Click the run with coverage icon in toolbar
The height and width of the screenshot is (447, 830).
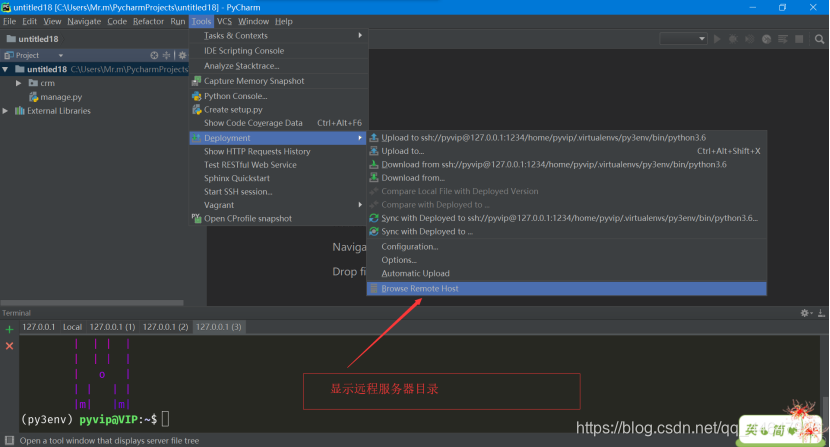coord(750,39)
